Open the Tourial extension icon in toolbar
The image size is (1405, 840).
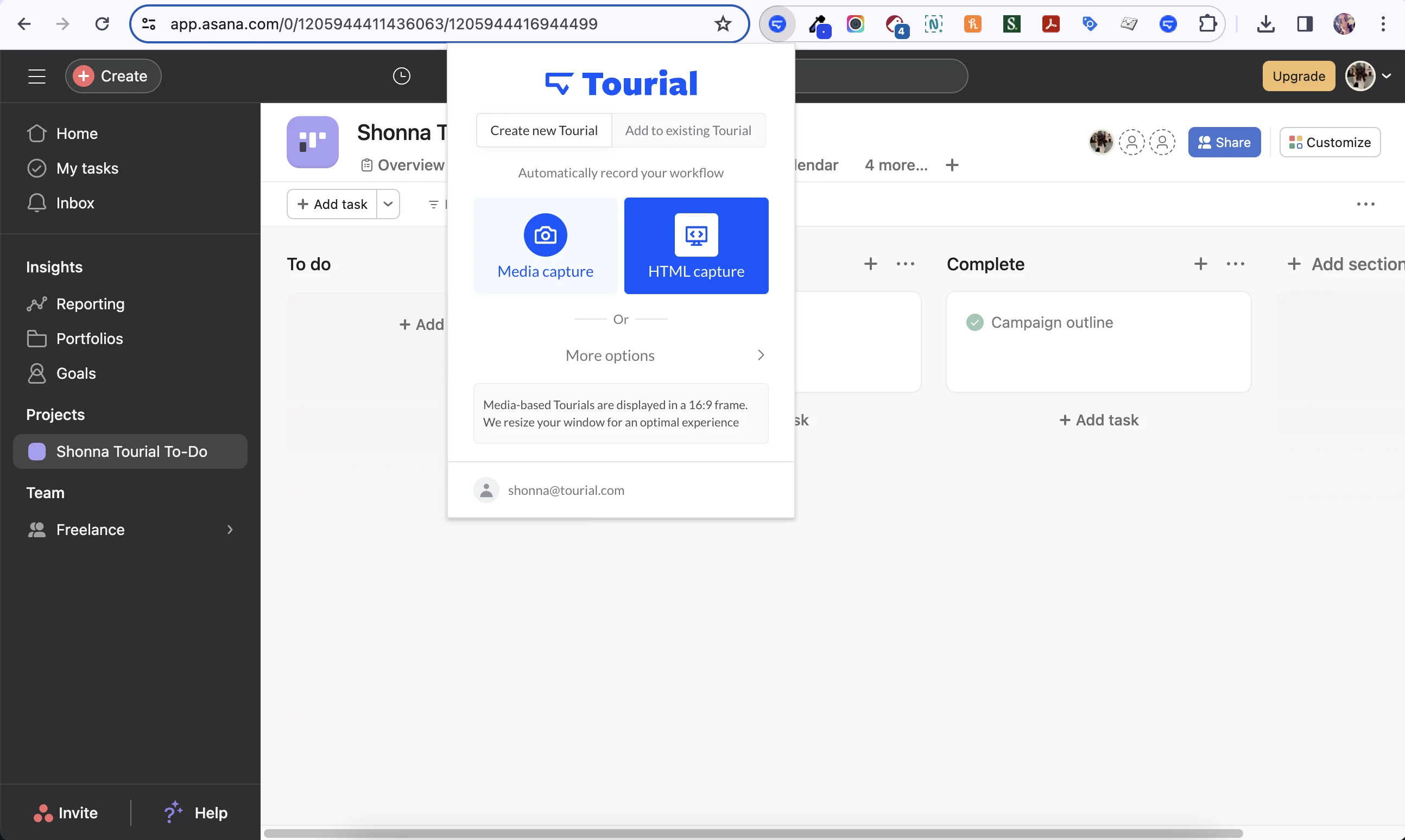[x=777, y=24]
